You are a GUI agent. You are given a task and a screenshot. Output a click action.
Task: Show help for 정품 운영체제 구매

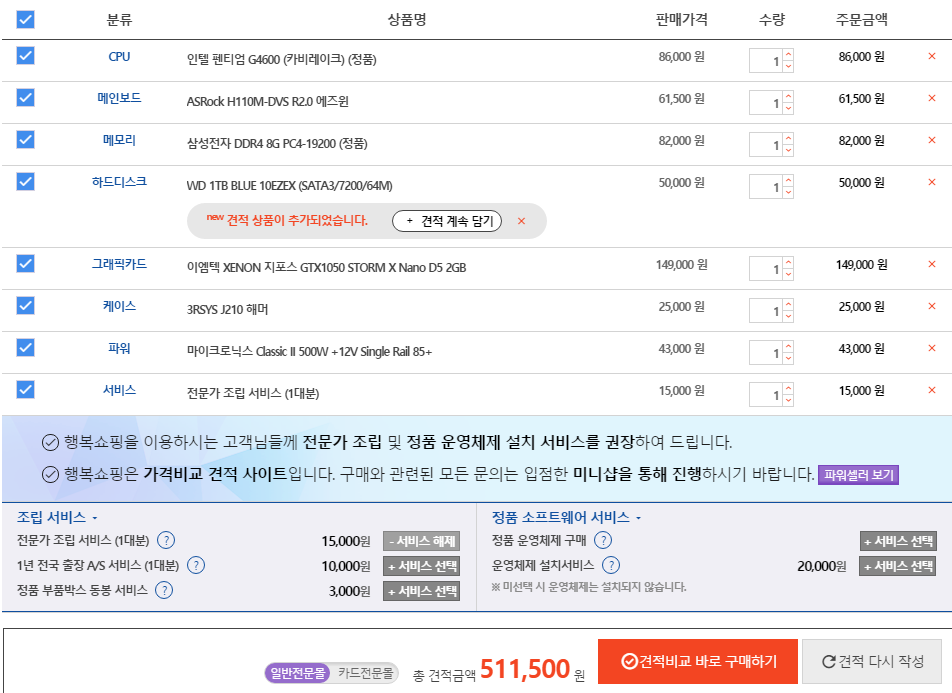(x=603, y=541)
